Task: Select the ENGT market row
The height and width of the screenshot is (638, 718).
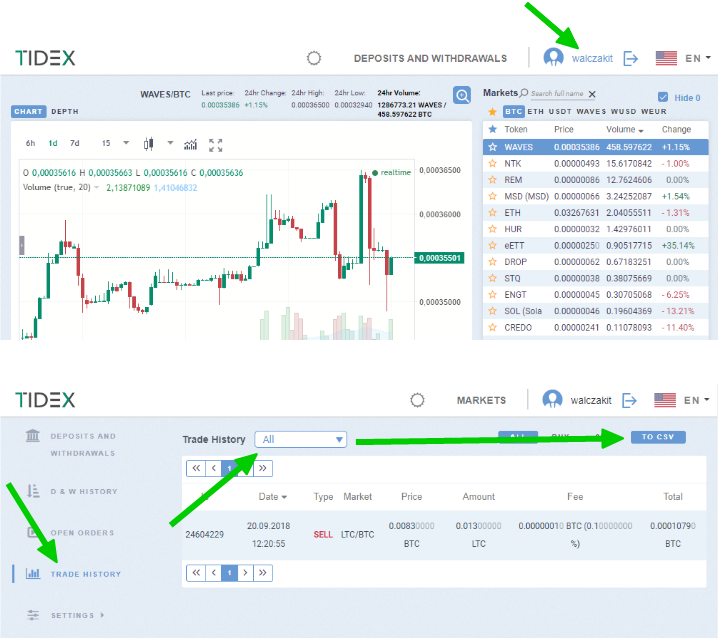Action: (x=596, y=294)
